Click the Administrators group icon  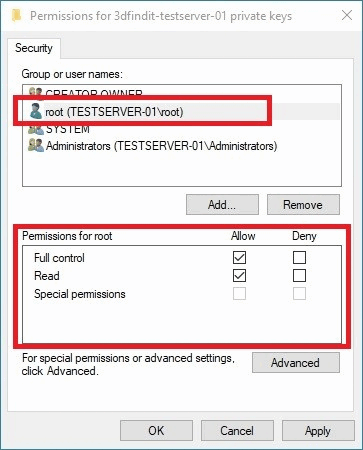(36, 146)
